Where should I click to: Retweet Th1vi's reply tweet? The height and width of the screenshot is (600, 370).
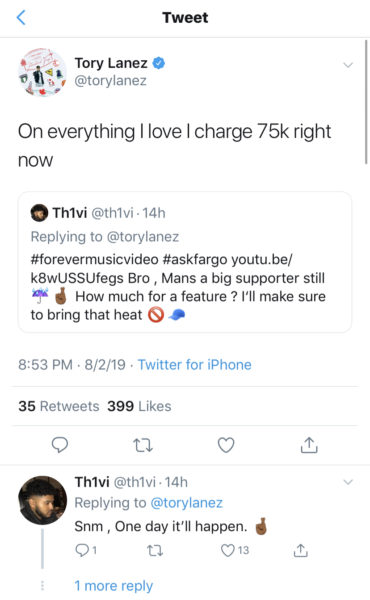point(155,551)
